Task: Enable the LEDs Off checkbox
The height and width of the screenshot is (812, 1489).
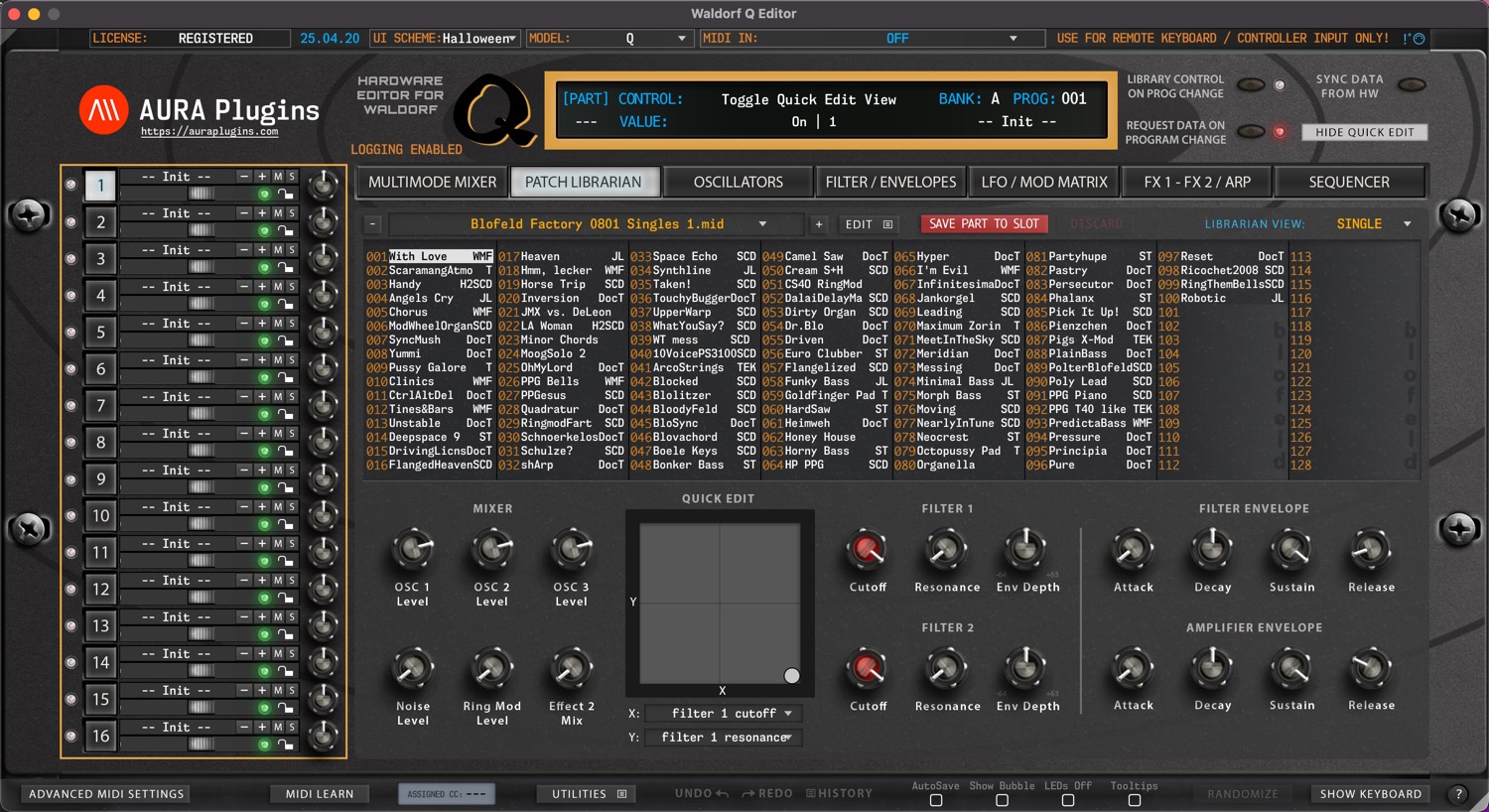Action: tap(1068, 800)
